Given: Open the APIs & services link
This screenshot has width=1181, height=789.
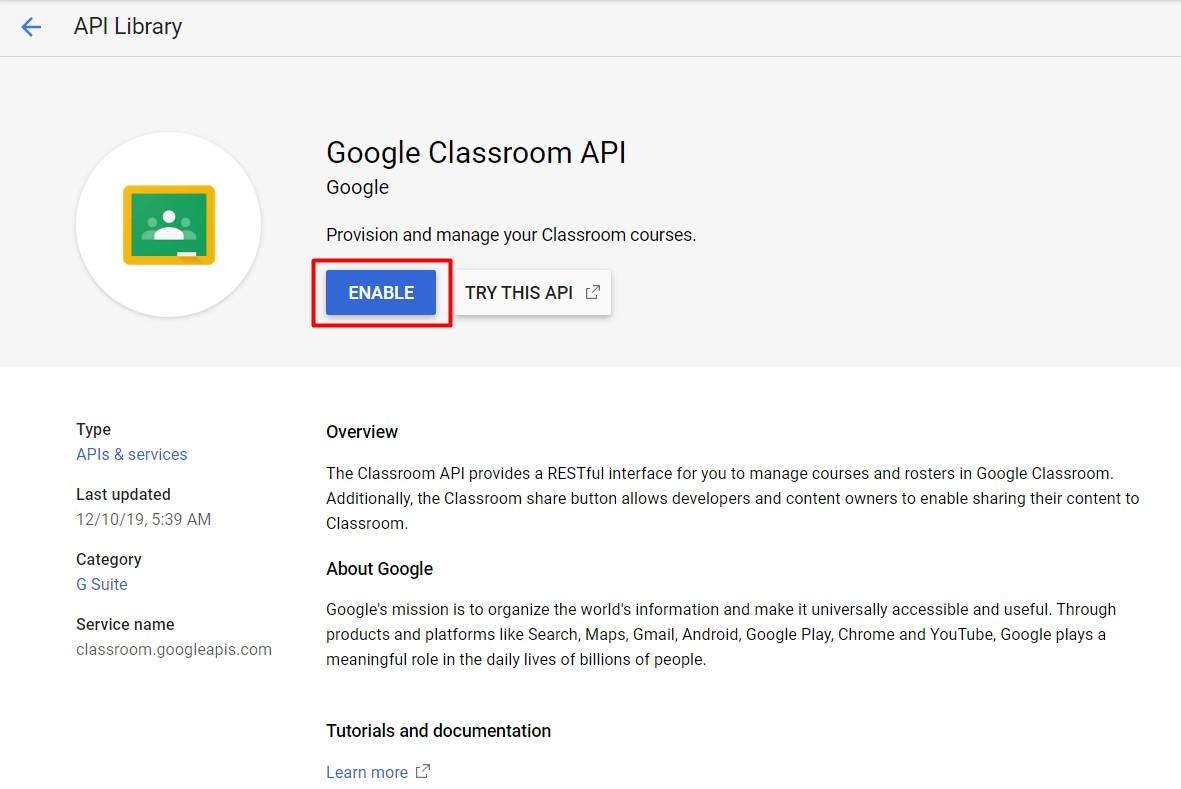Looking at the screenshot, I should [x=131, y=454].
